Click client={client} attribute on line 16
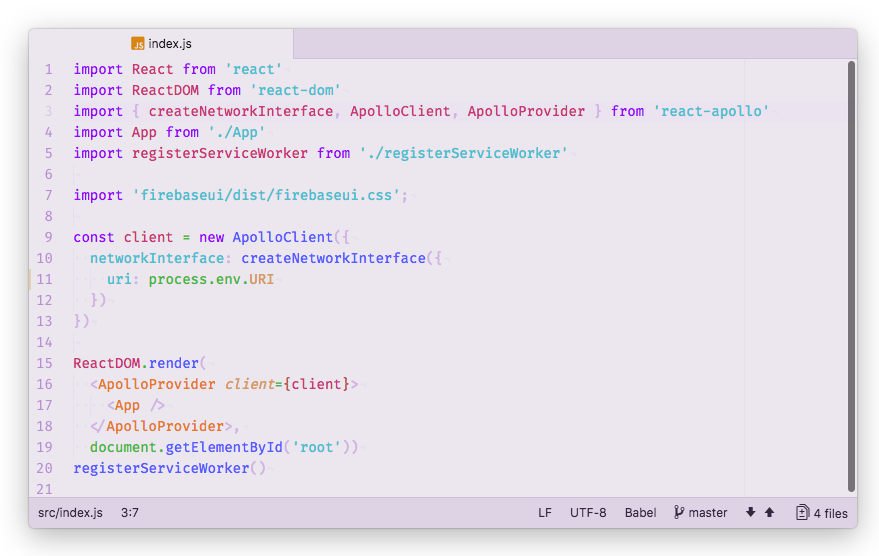Screen dimensions: 879x556 (287, 384)
